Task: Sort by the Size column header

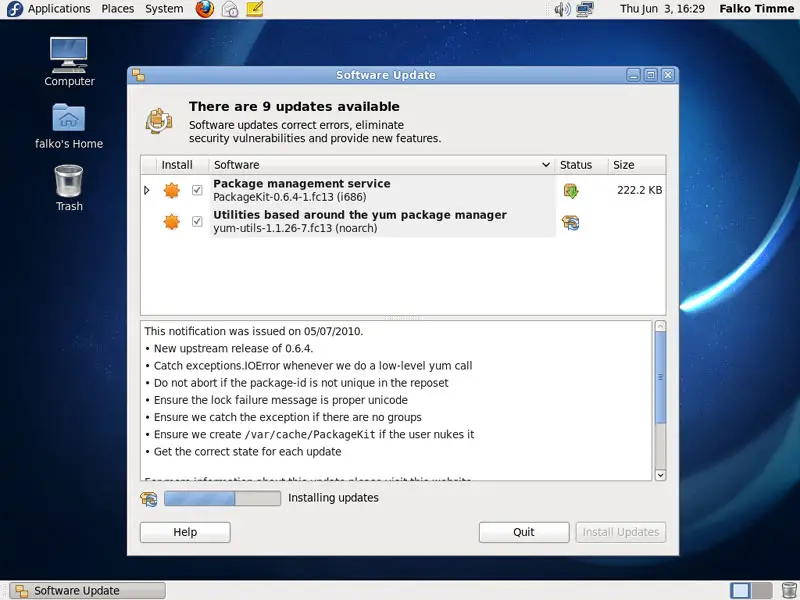Action: coord(637,165)
